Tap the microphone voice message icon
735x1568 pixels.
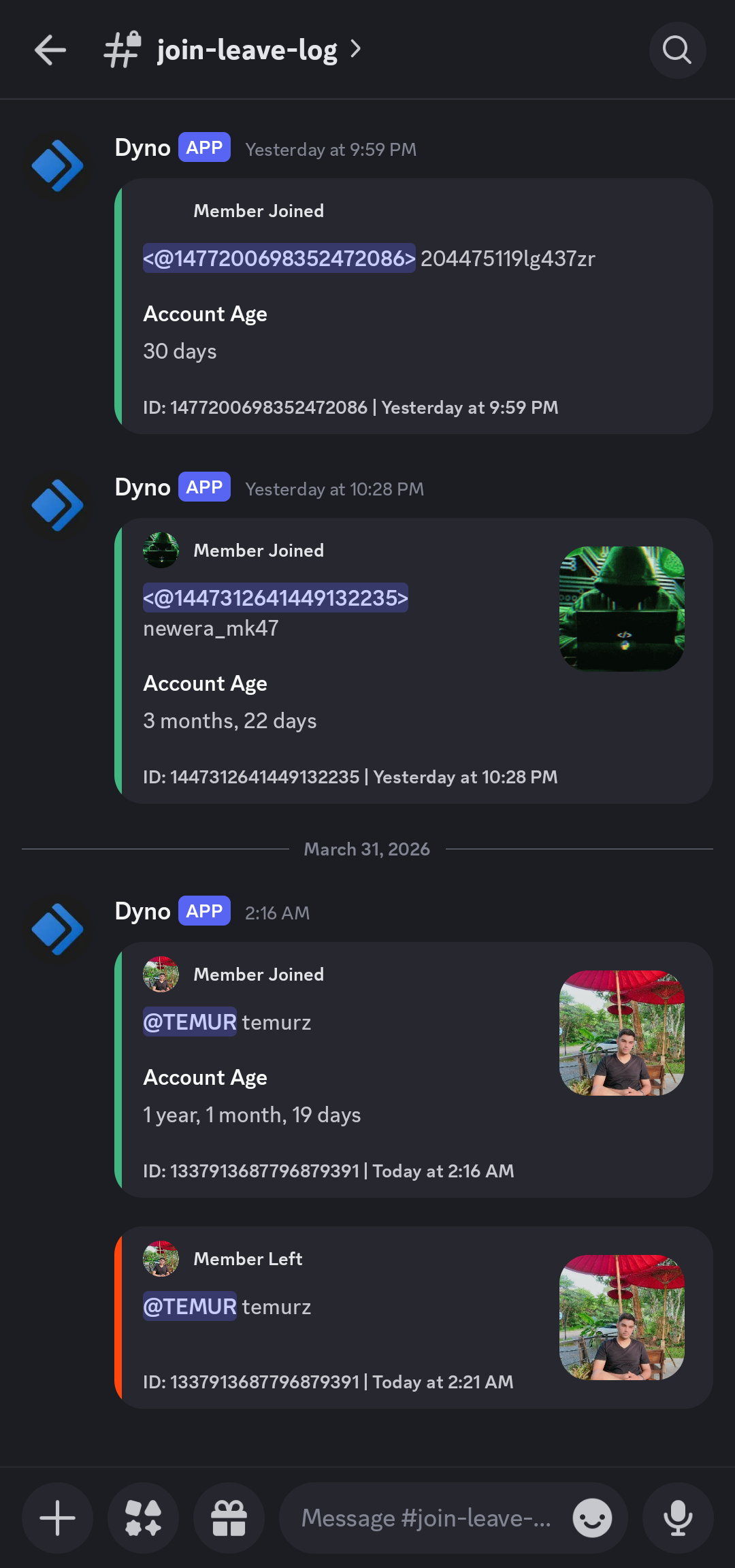point(678,1518)
